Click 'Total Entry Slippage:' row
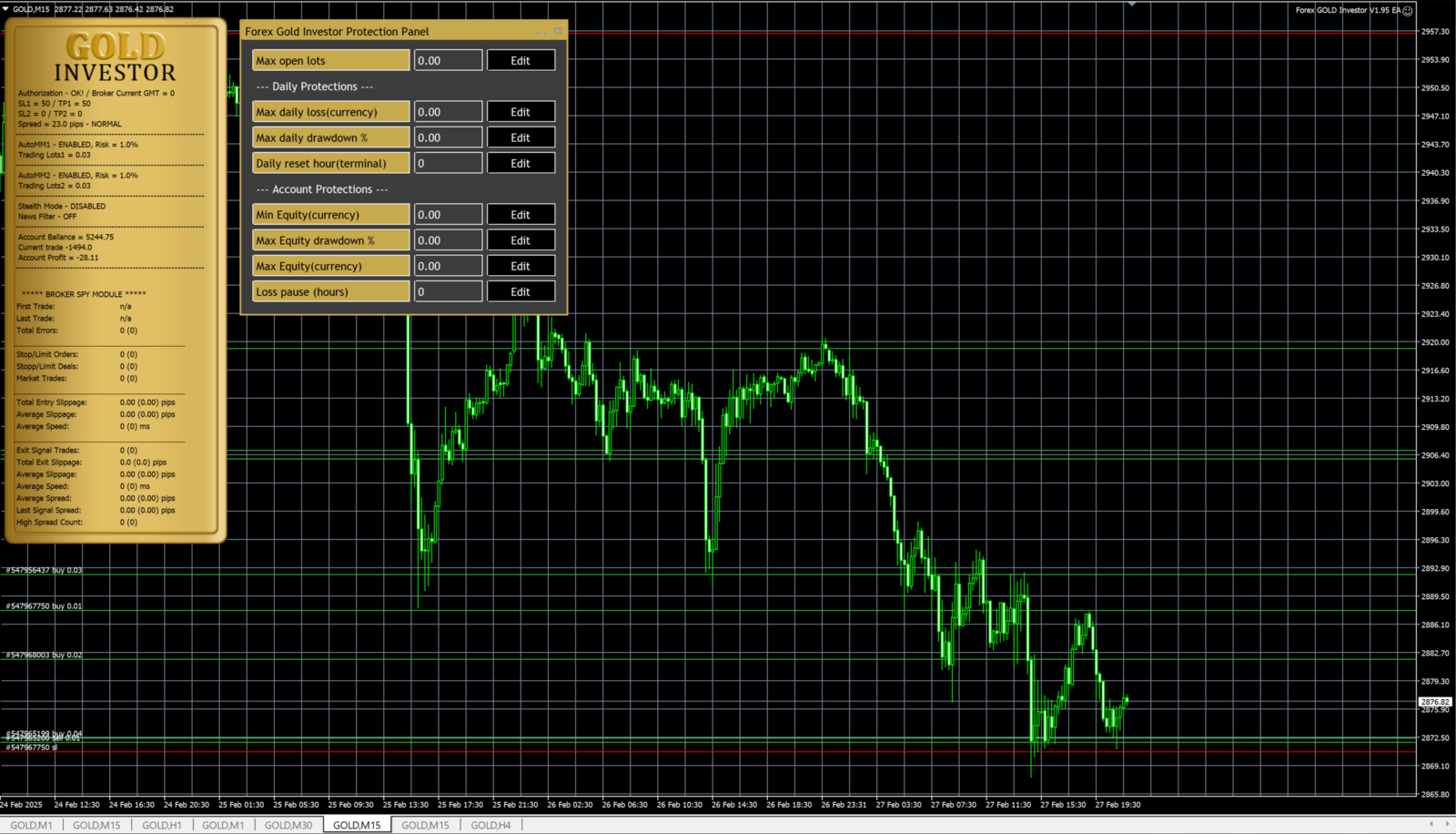 pyautogui.click(x=96, y=402)
